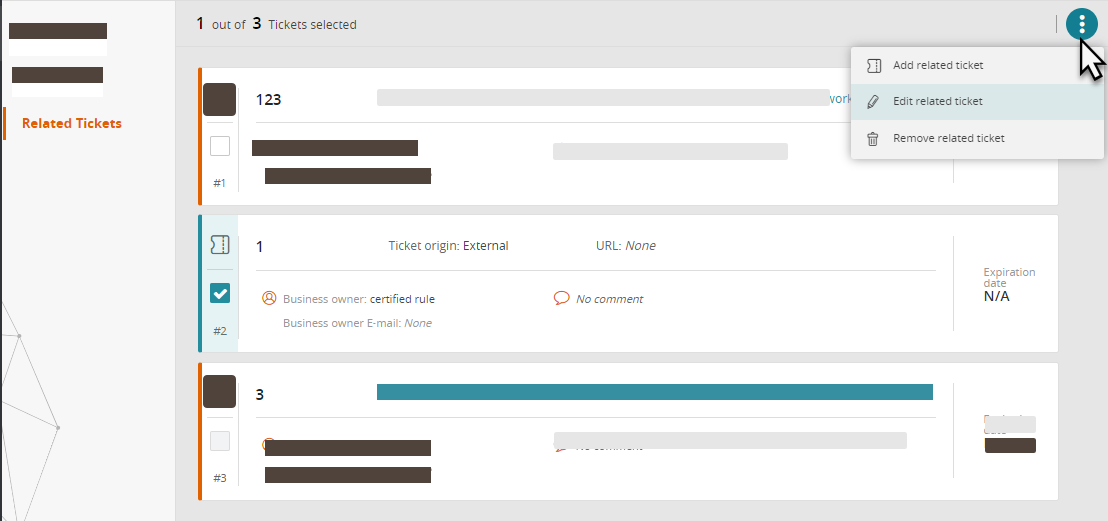Screen dimensions: 1108x521
Task: Click the trash icon for Remove related ticket
Action: 873,139
